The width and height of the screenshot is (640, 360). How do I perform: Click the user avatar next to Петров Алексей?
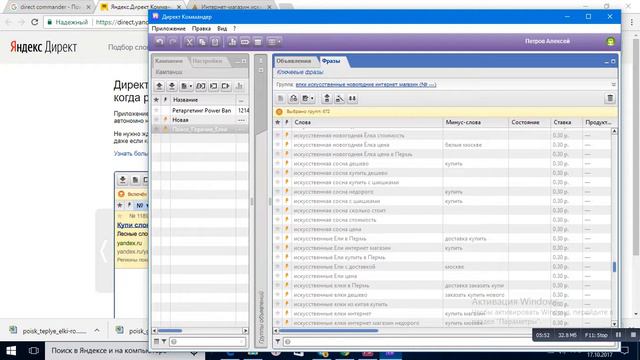click(x=611, y=41)
